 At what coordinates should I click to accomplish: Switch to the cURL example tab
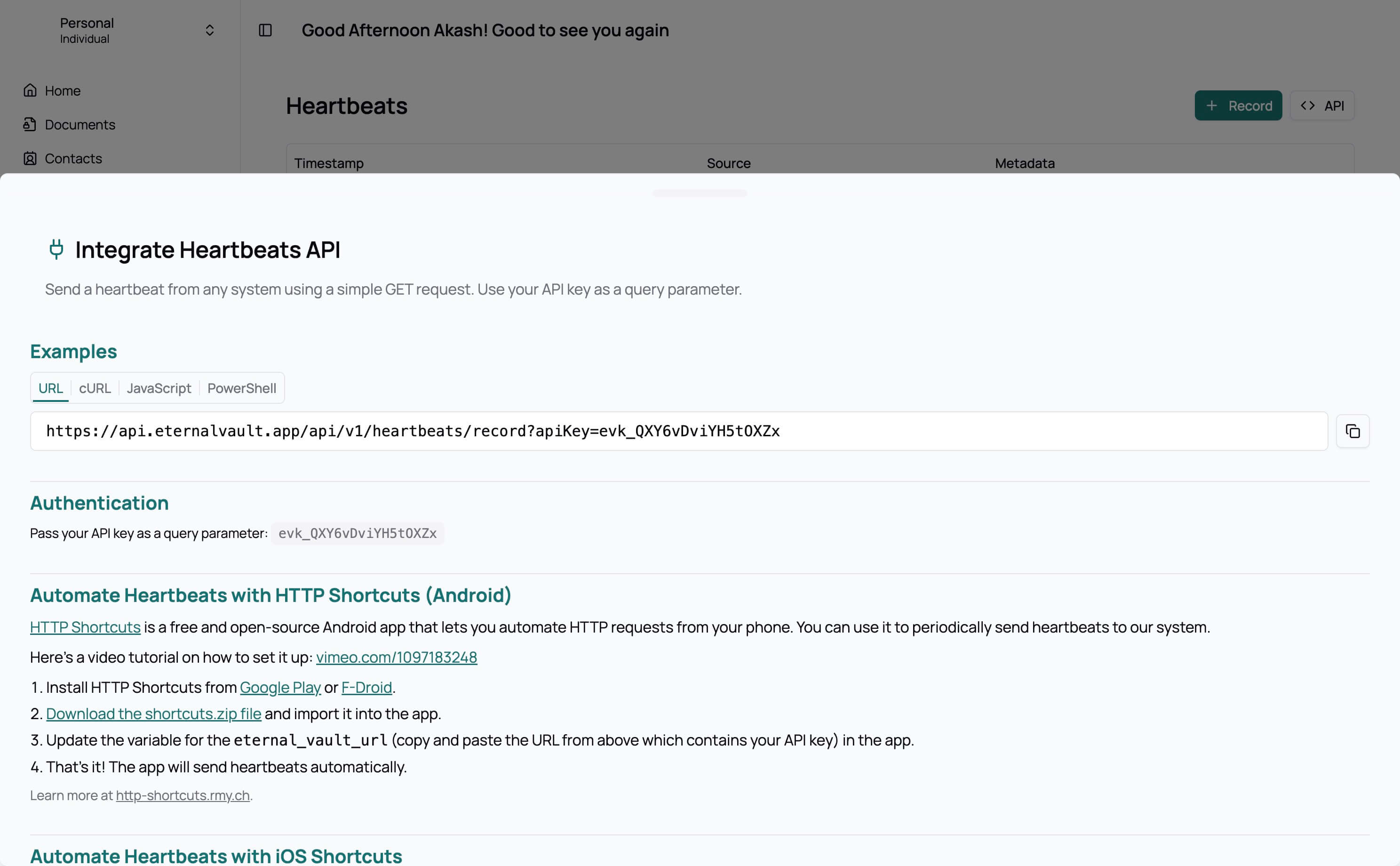tap(95, 388)
